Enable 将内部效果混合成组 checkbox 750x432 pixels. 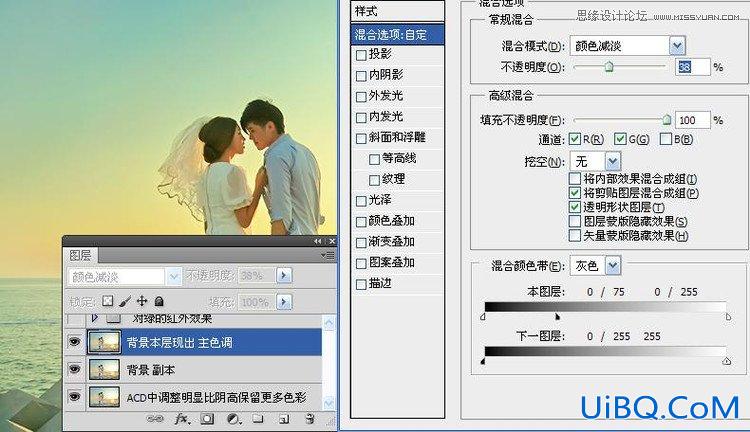click(x=574, y=179)
